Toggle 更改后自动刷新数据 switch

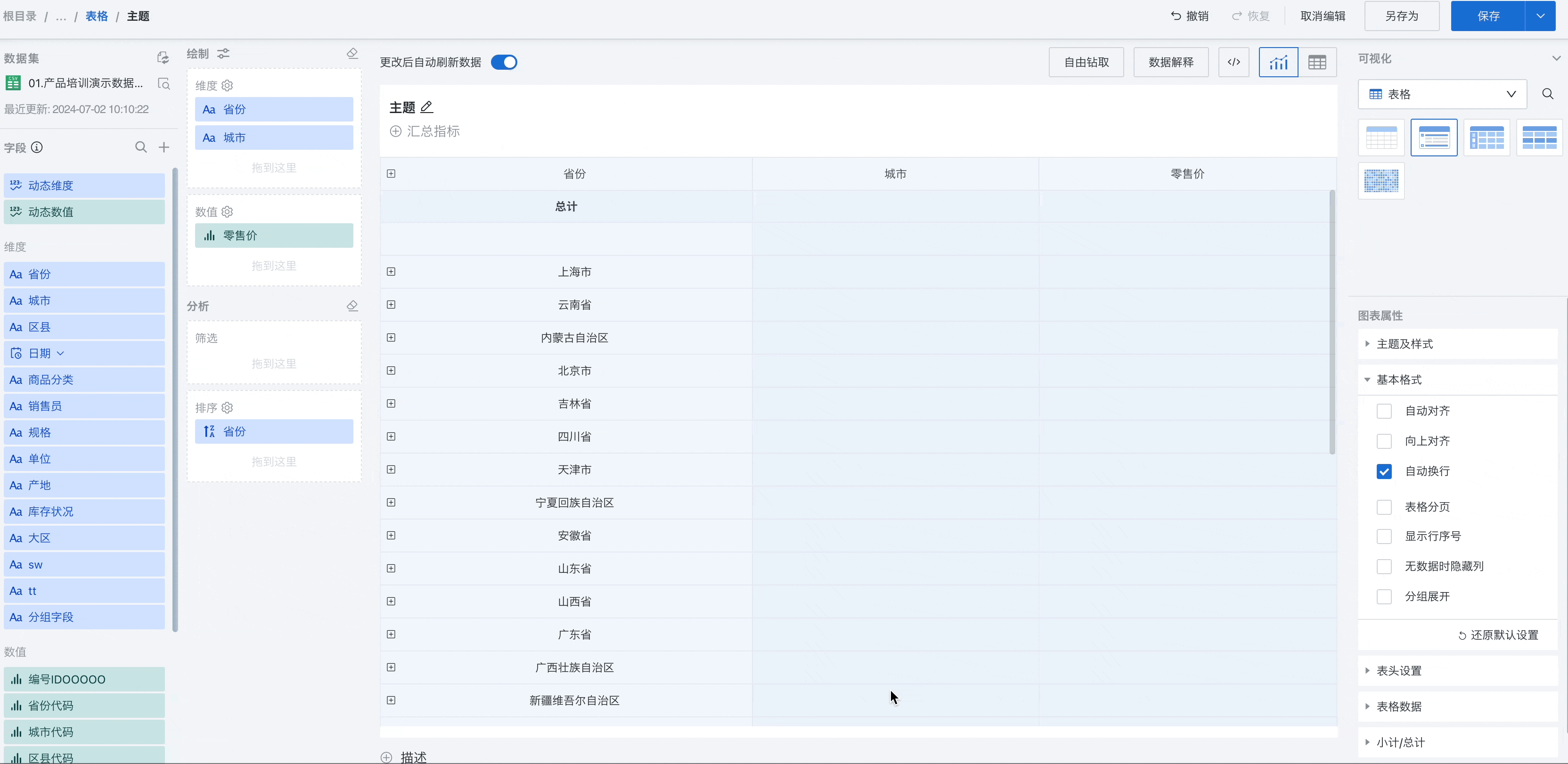click(504, 62)
